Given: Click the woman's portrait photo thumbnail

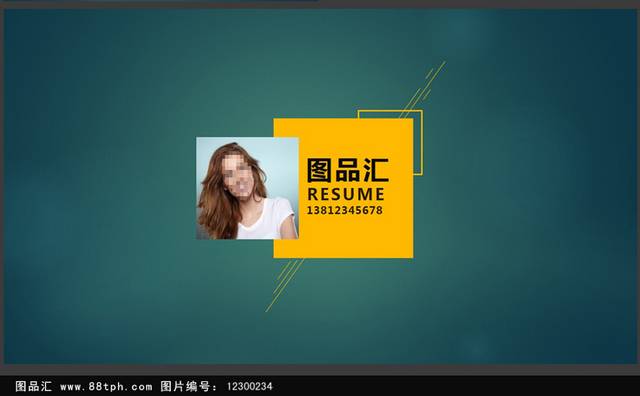Looking at the screenshot, I should pyautogui.click(x=247, y=188).
